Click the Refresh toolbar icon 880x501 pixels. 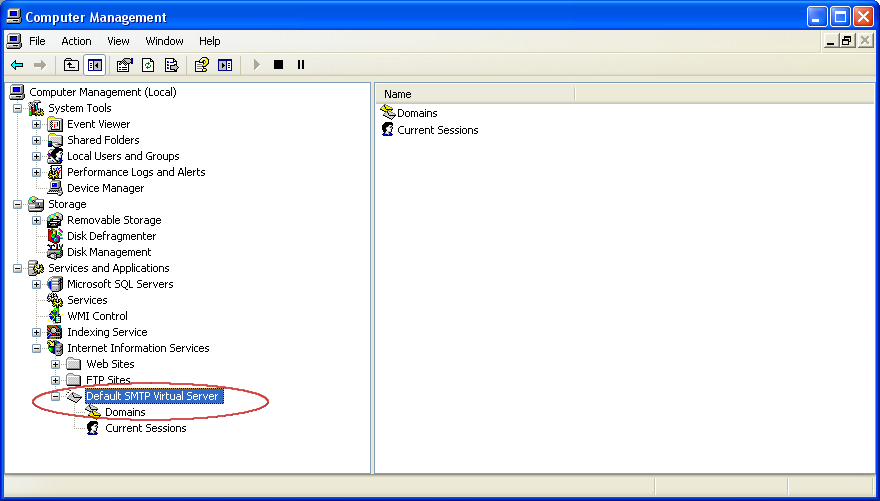(x=148, y=65)
